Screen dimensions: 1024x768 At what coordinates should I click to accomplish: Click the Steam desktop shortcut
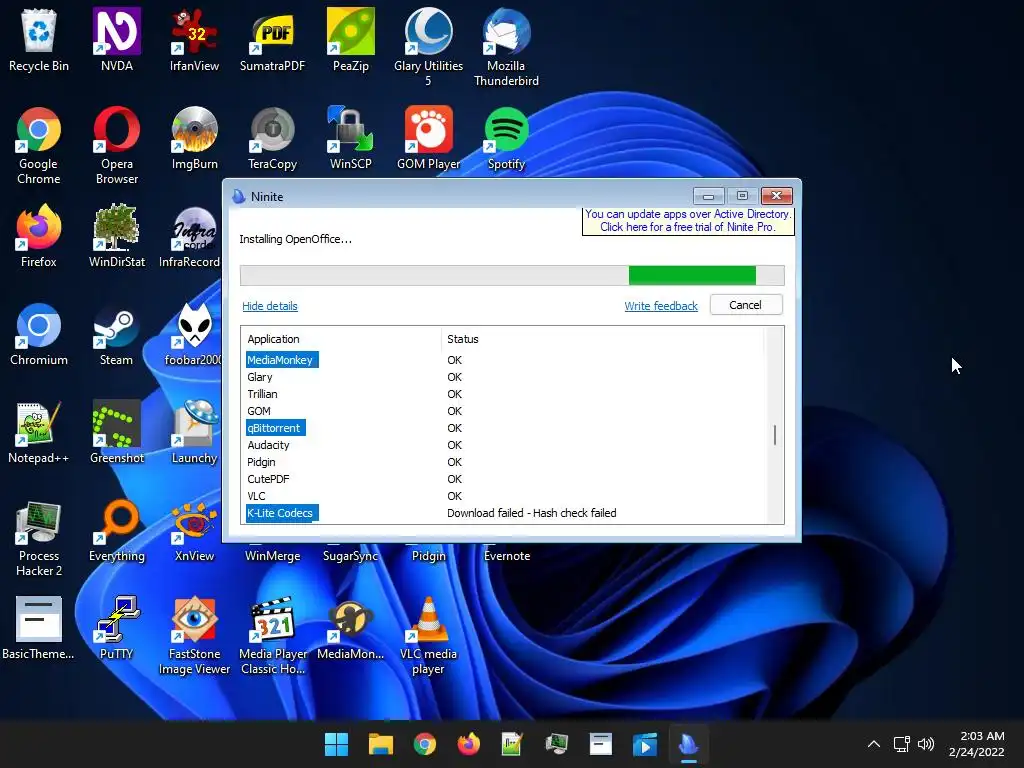117,334
